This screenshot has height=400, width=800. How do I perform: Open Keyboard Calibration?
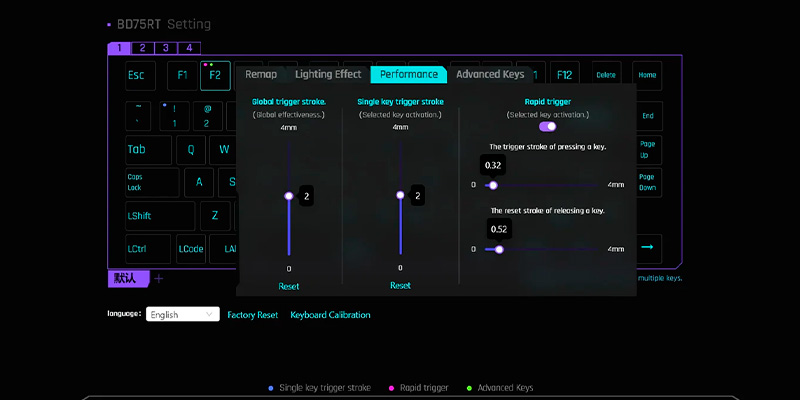[x=330, y=315]
